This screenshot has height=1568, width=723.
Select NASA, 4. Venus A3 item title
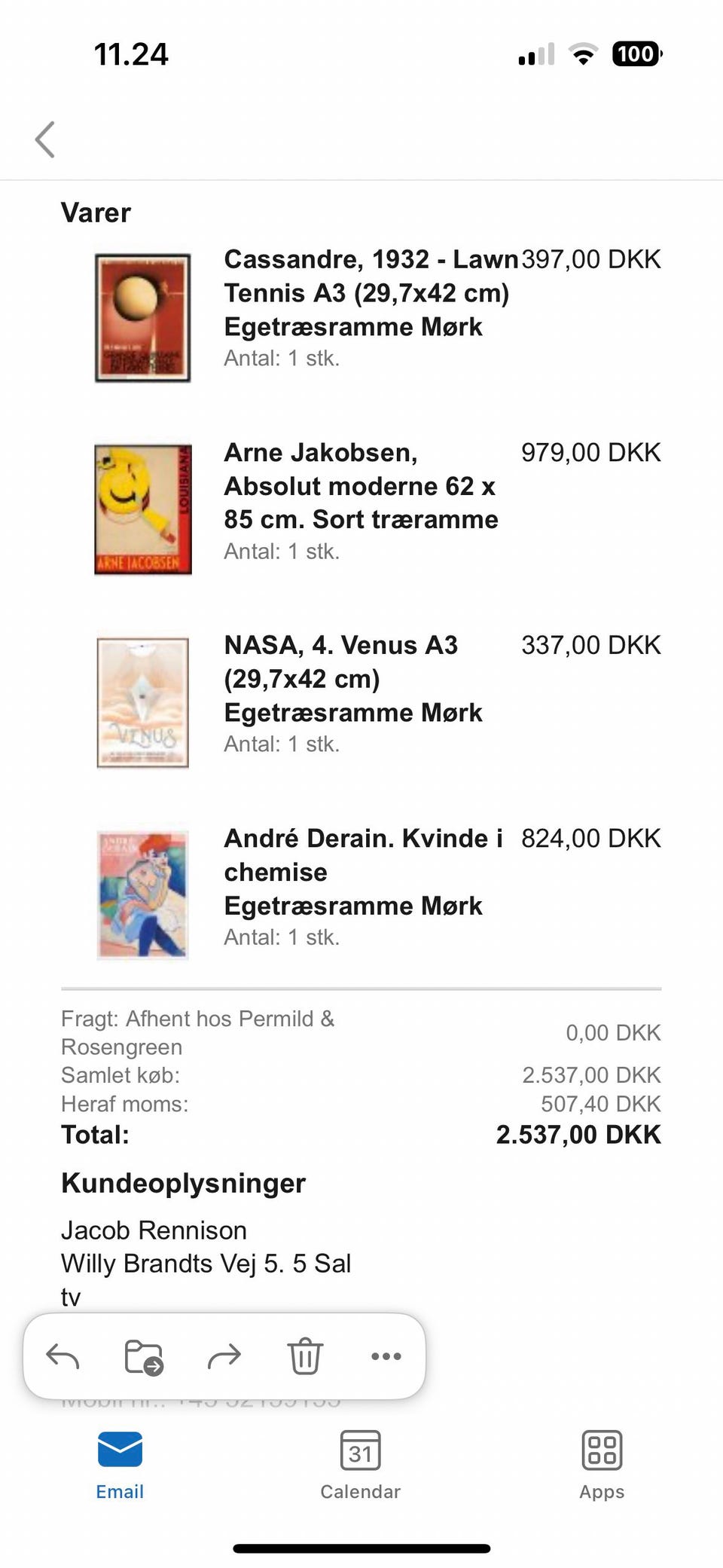(352, 679)
